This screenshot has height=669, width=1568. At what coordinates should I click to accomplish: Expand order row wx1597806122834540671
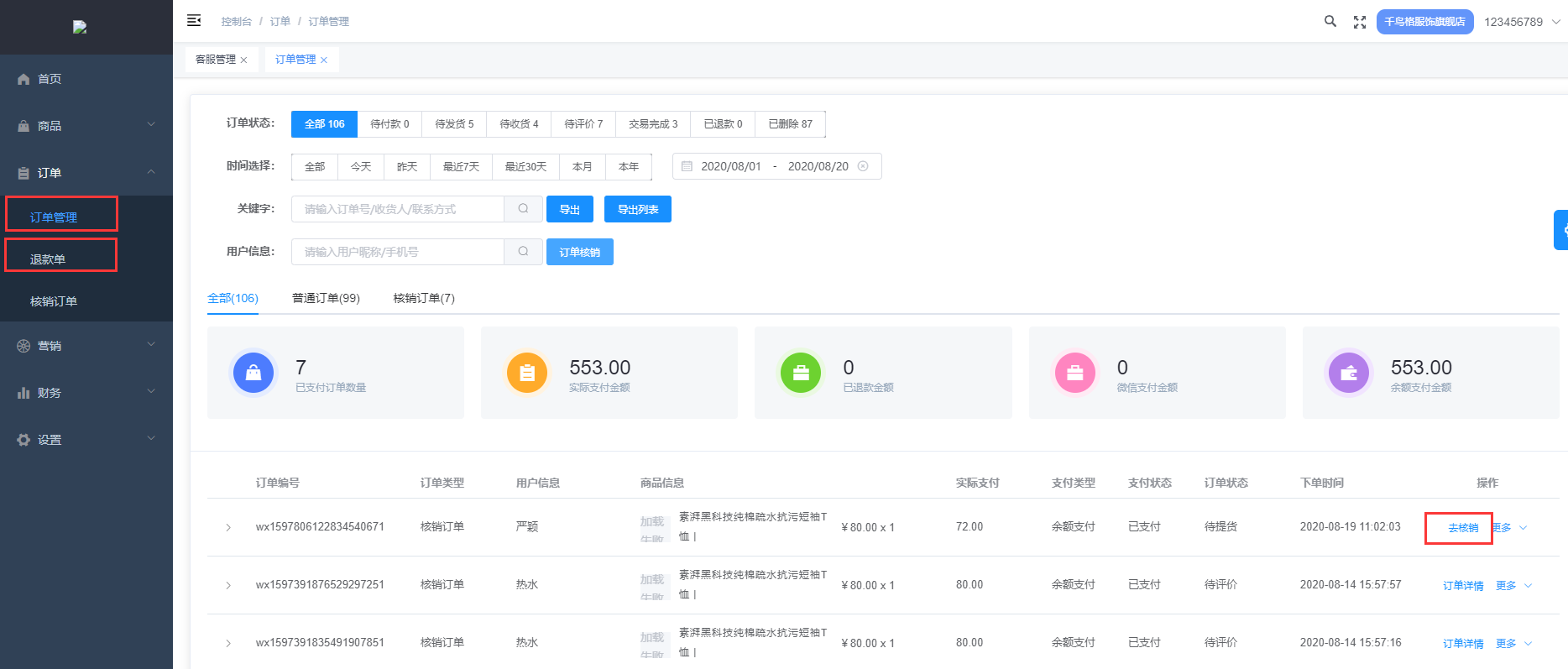tap(228, 527)
